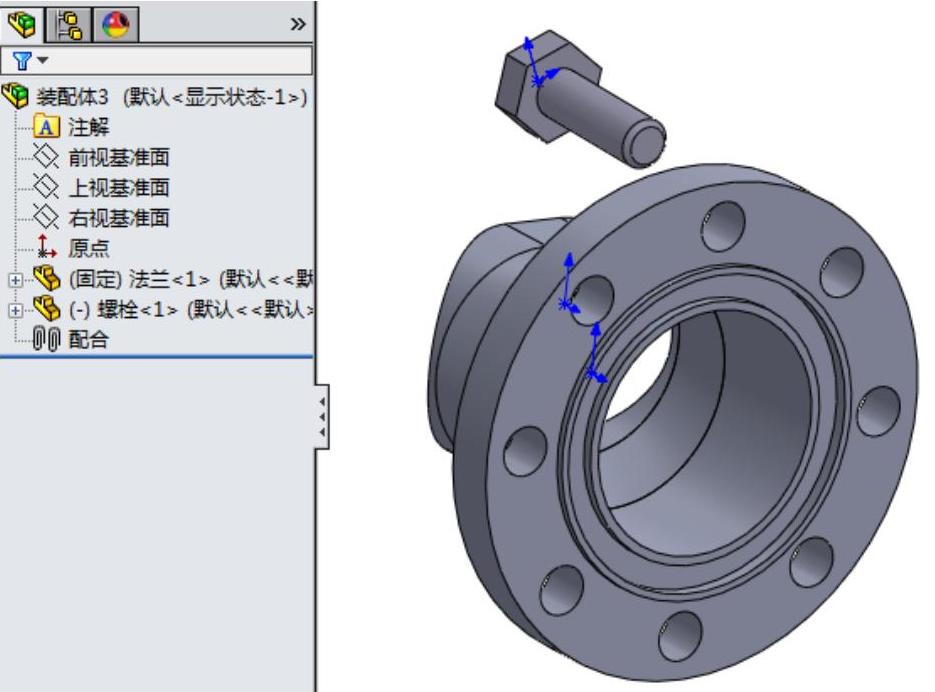Click the 注解 annotations folder icon
The image size is (935, 692).
[x=47, y=126]
